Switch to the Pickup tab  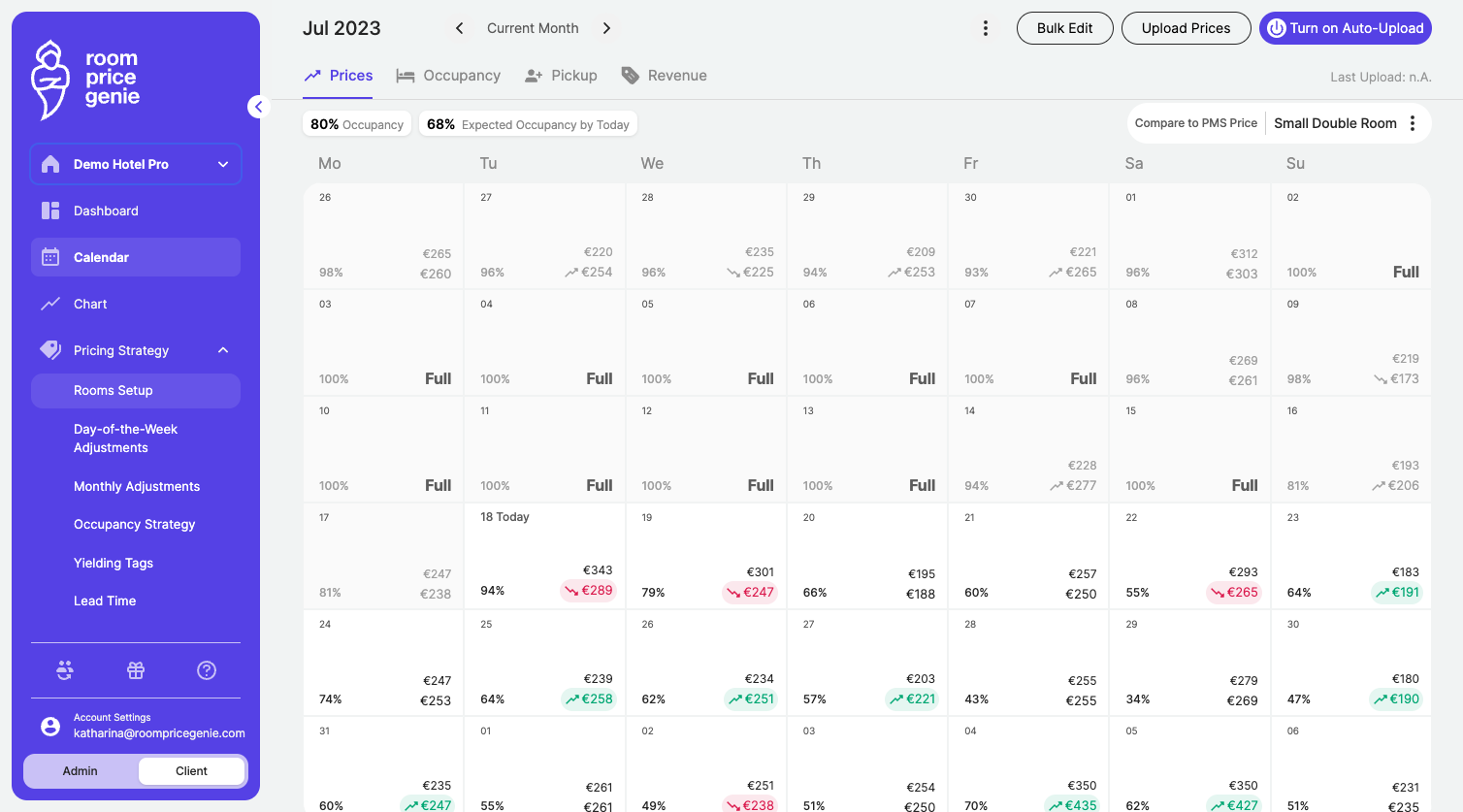point(561,76)
